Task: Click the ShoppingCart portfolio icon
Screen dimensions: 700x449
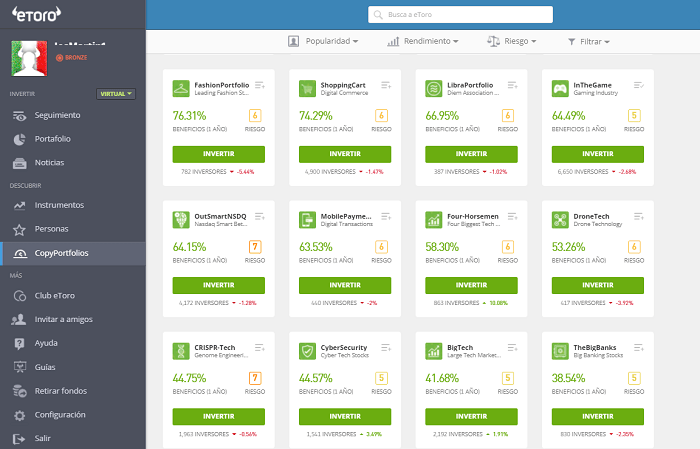Action: pyautogui.click(x=307, y=88)
